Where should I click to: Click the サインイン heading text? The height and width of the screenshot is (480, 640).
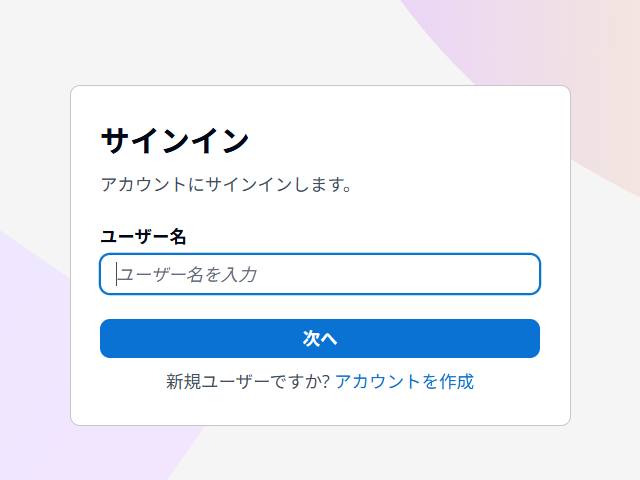(x=175, y=141)
